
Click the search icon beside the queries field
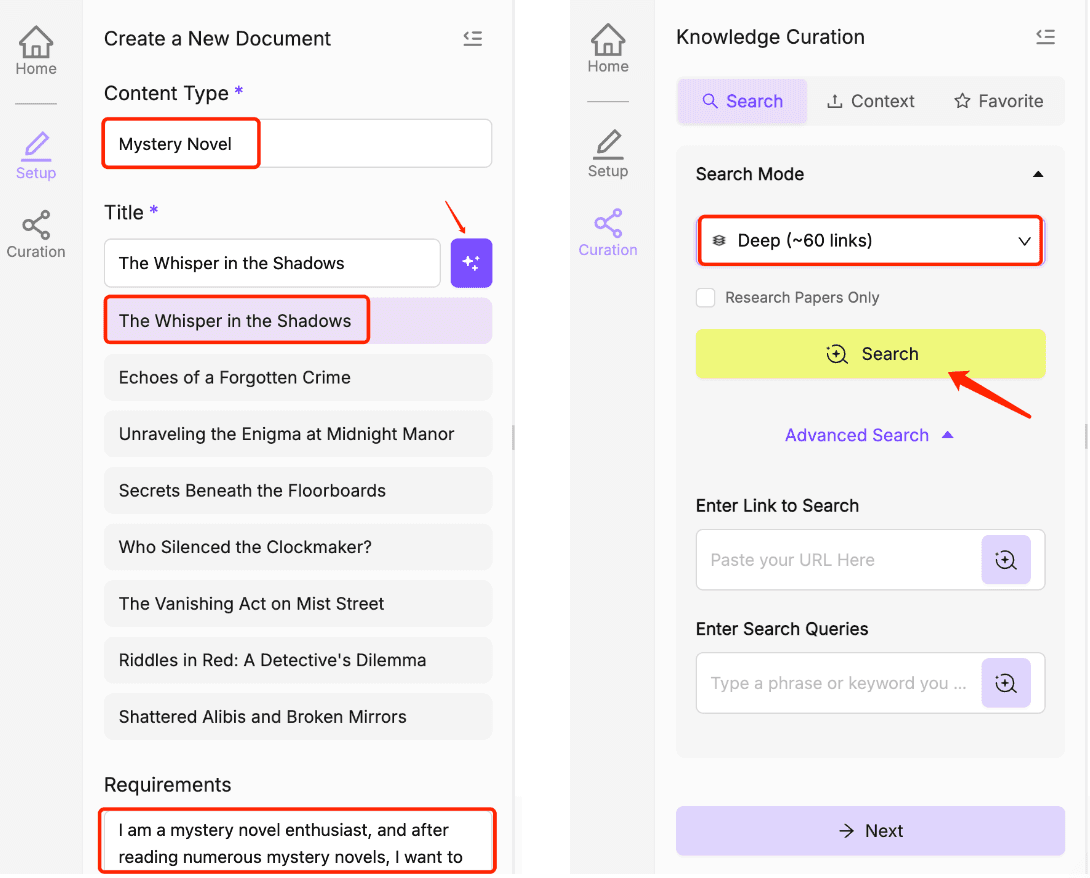click(1005, 683)
